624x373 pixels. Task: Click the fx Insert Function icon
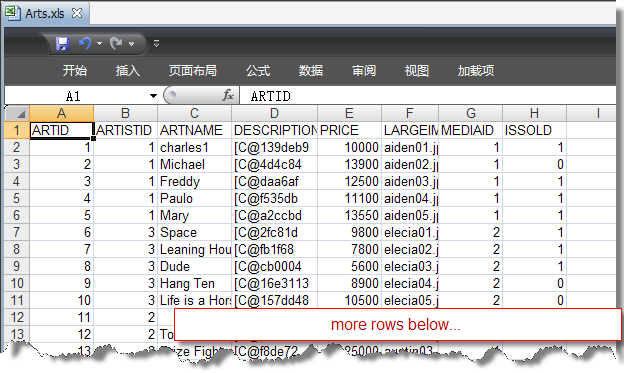pyautogui.click(x=228, y=96)
